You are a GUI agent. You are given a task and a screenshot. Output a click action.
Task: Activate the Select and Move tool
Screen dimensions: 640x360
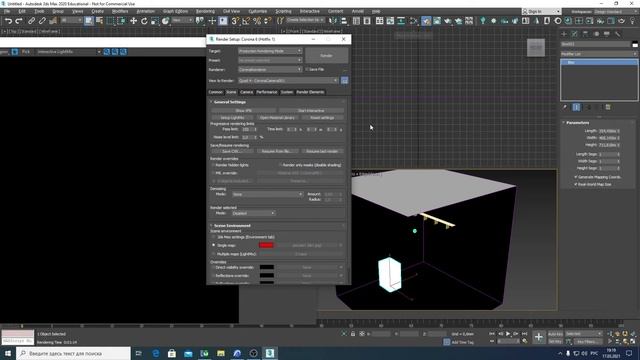[133, 21]
